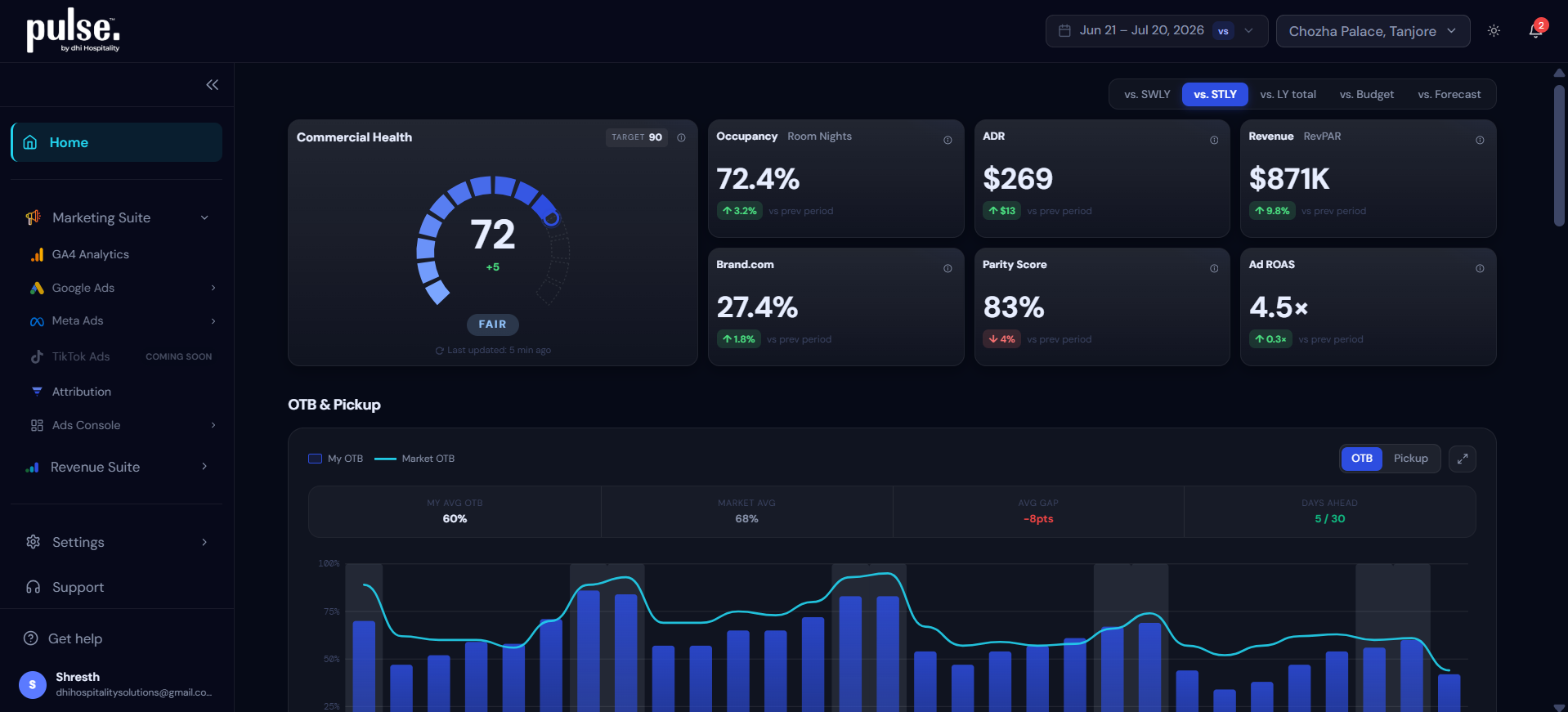
Task: Switch chart to OTB view
Action: [x=1362, y=459]
